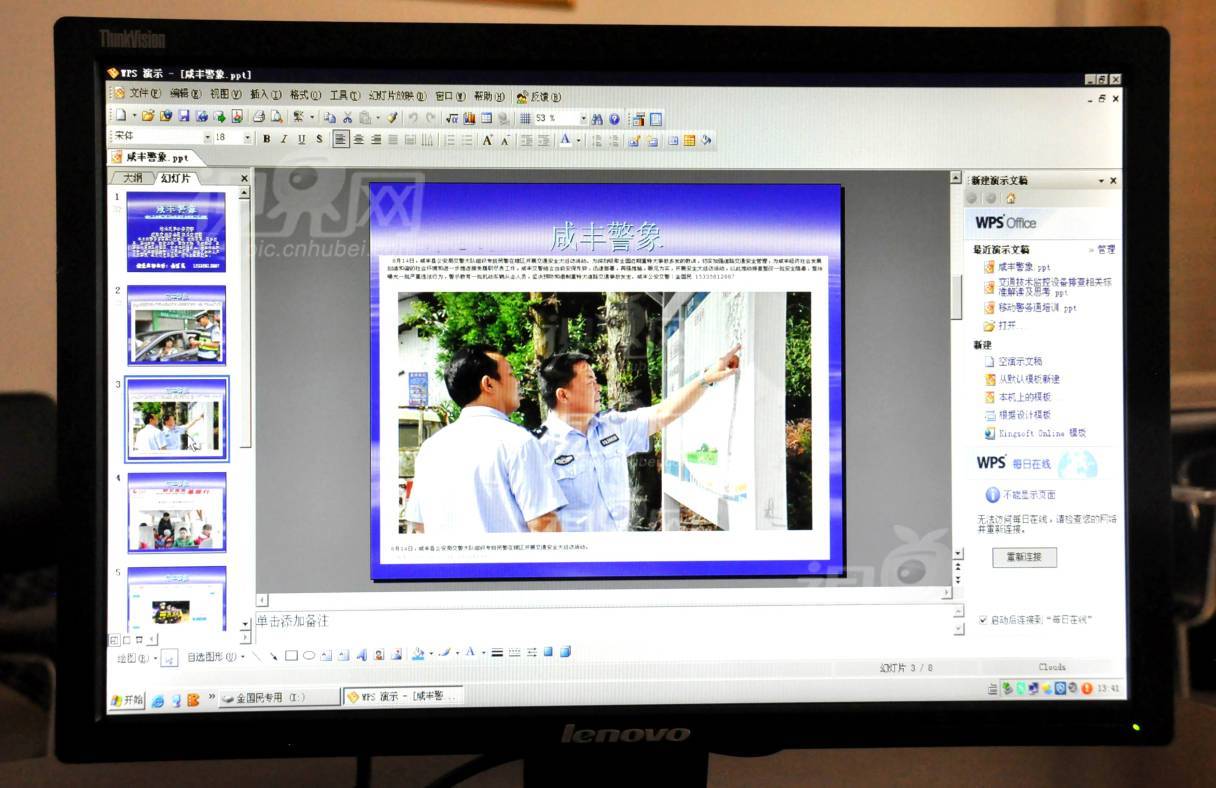Toggle Italic text formatting
Viewport: 1216px width, 788px height.
(x=284, y=139)
